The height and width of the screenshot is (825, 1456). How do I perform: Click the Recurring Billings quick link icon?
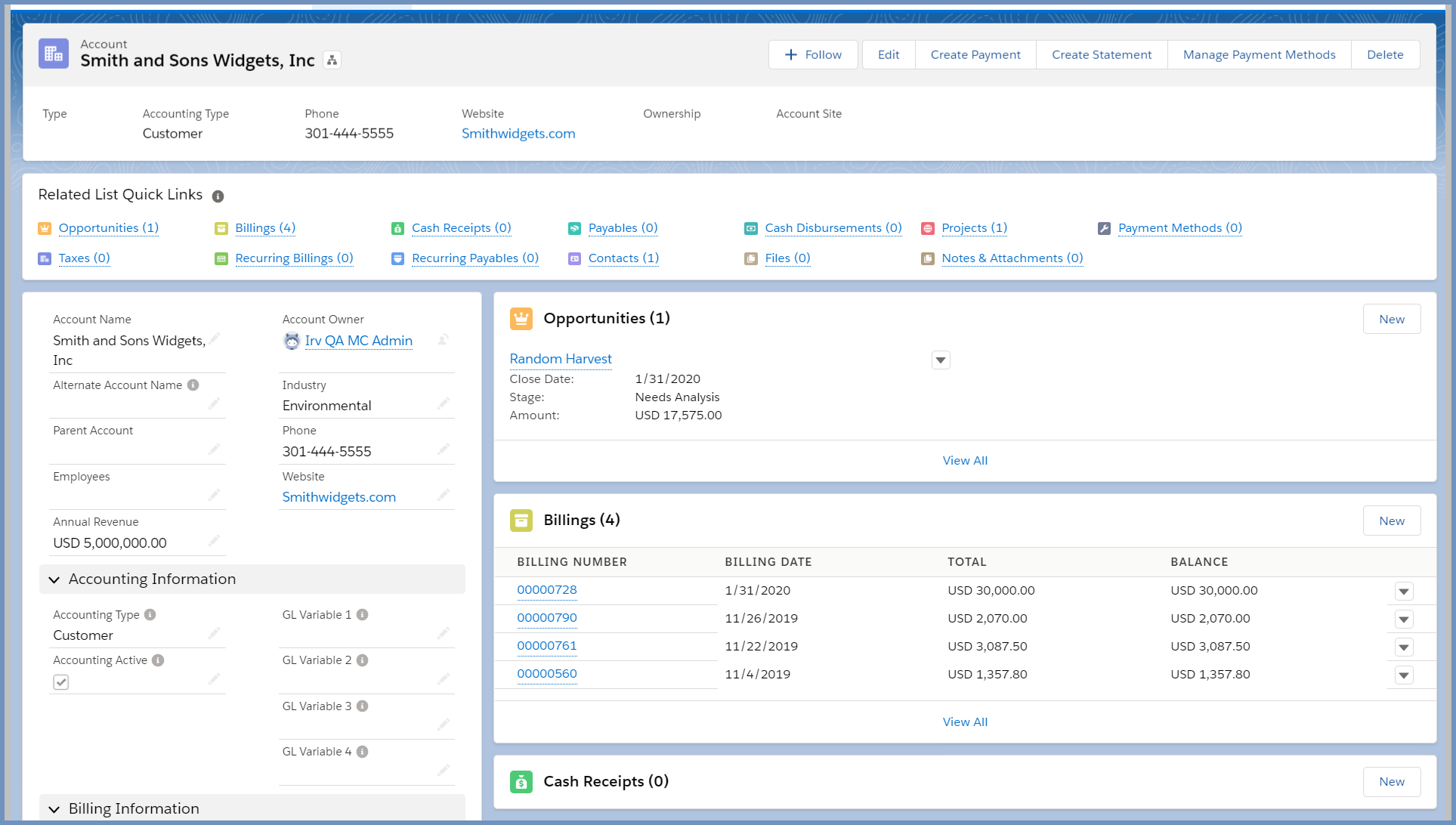221,258
